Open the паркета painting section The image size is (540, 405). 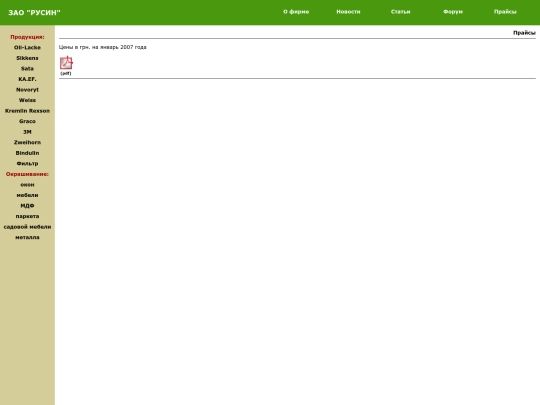(x=27, y=216)
